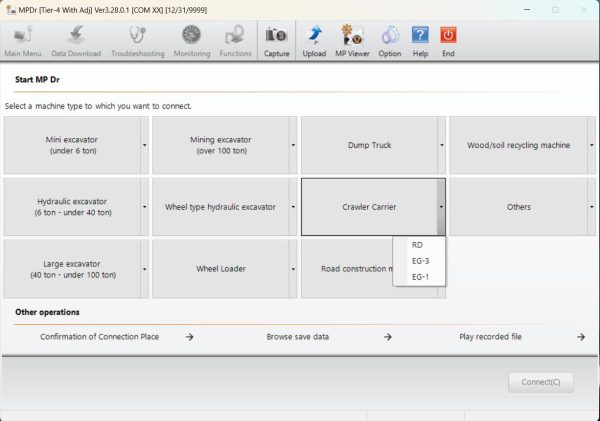The image size is (600, 421).
Task: Select the Others machine type
Action: (x=518, y=207)
